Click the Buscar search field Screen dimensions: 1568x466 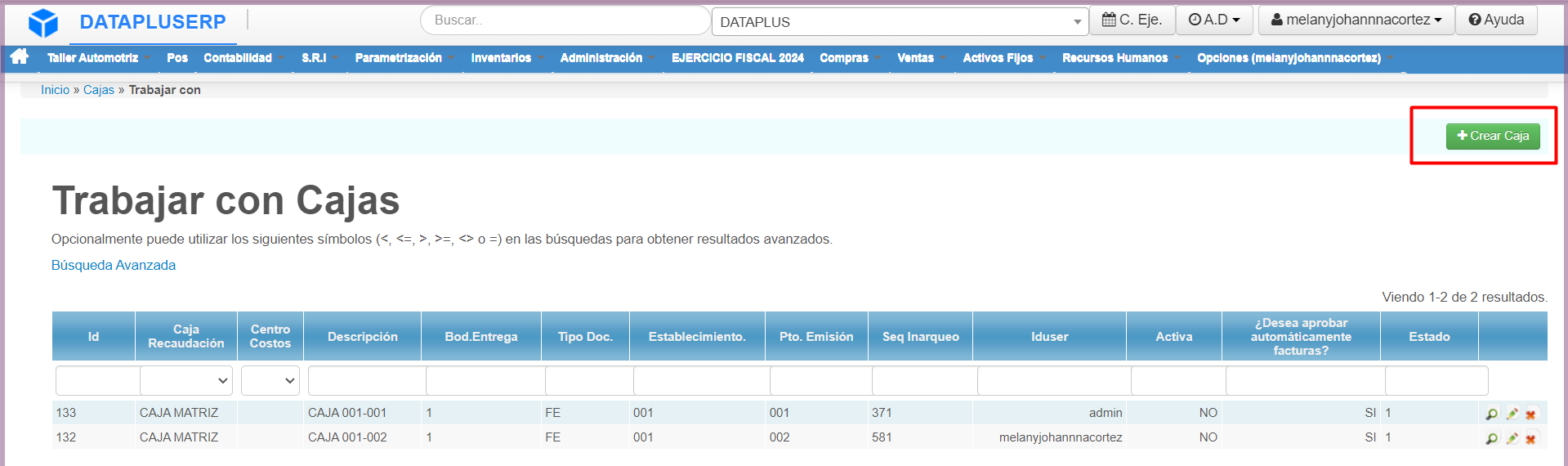click(565, 20)
